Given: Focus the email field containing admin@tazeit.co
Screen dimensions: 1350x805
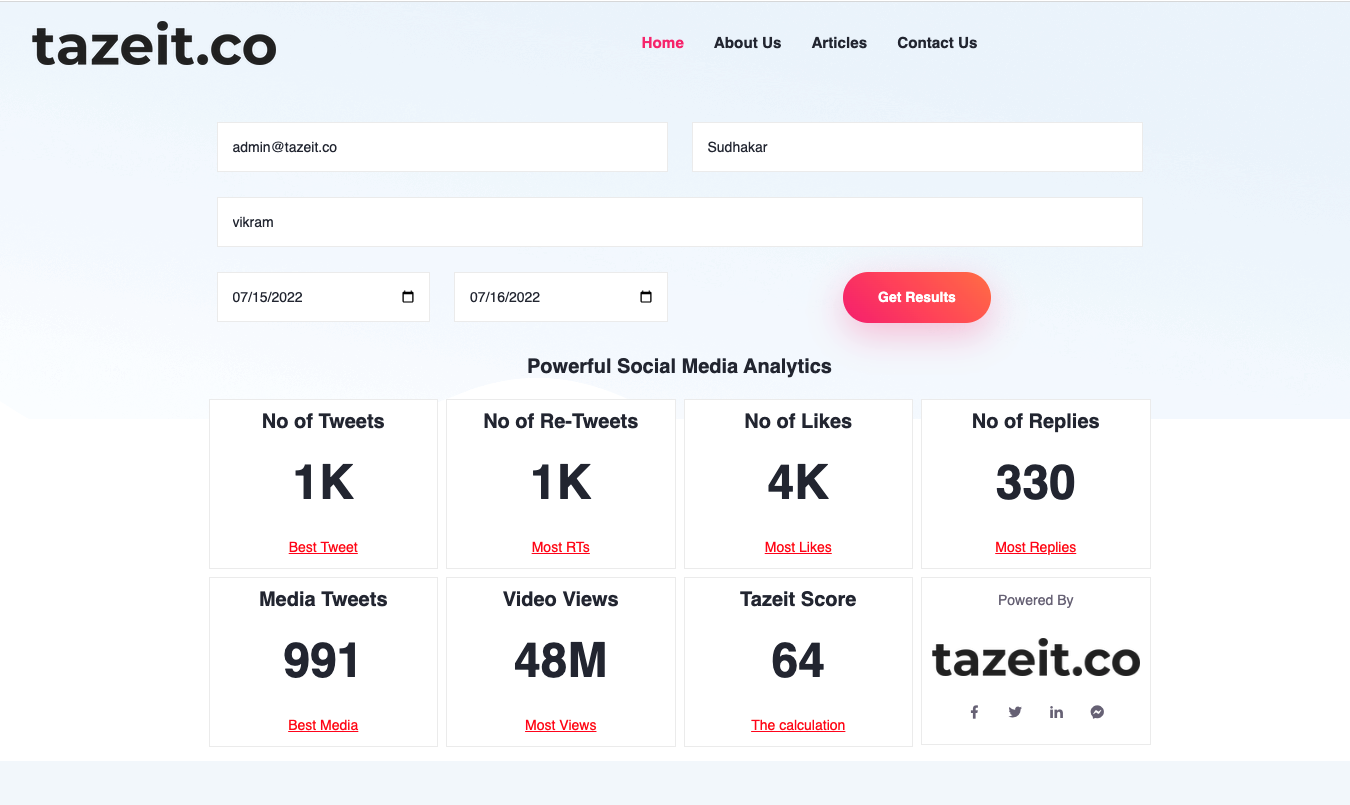Looking at the screenshot, I should [442, 147].
